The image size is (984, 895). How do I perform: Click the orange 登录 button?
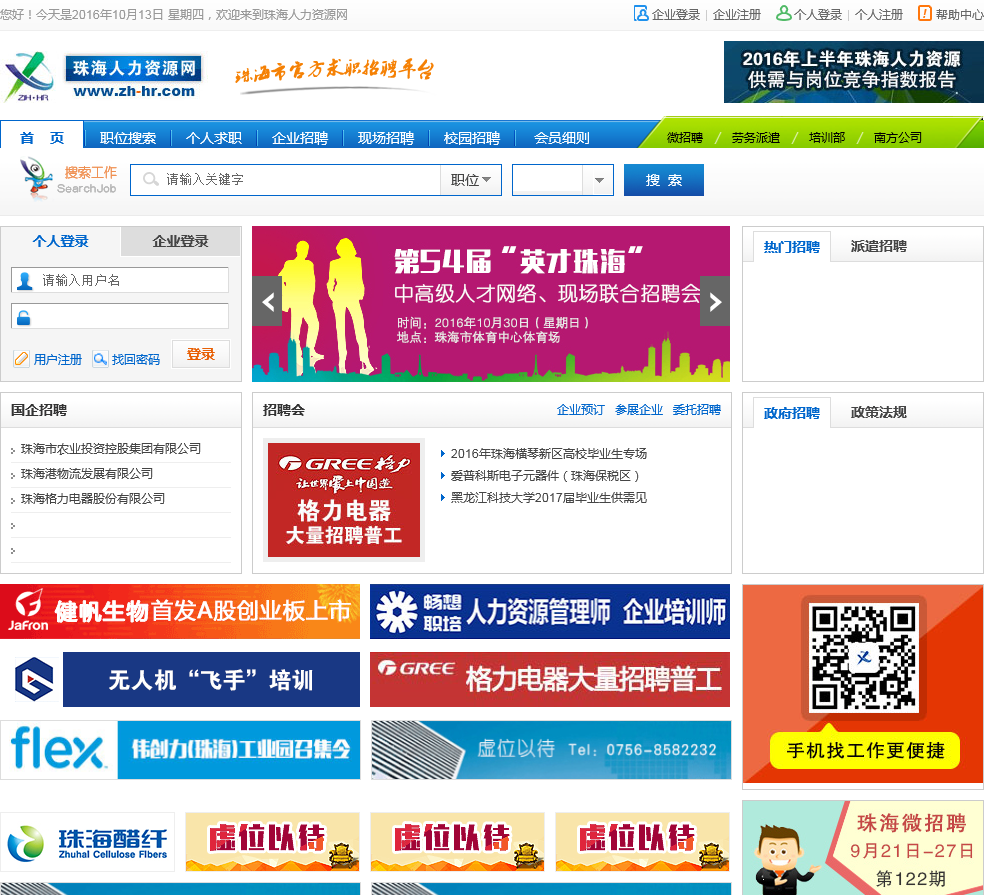[201, 354]
